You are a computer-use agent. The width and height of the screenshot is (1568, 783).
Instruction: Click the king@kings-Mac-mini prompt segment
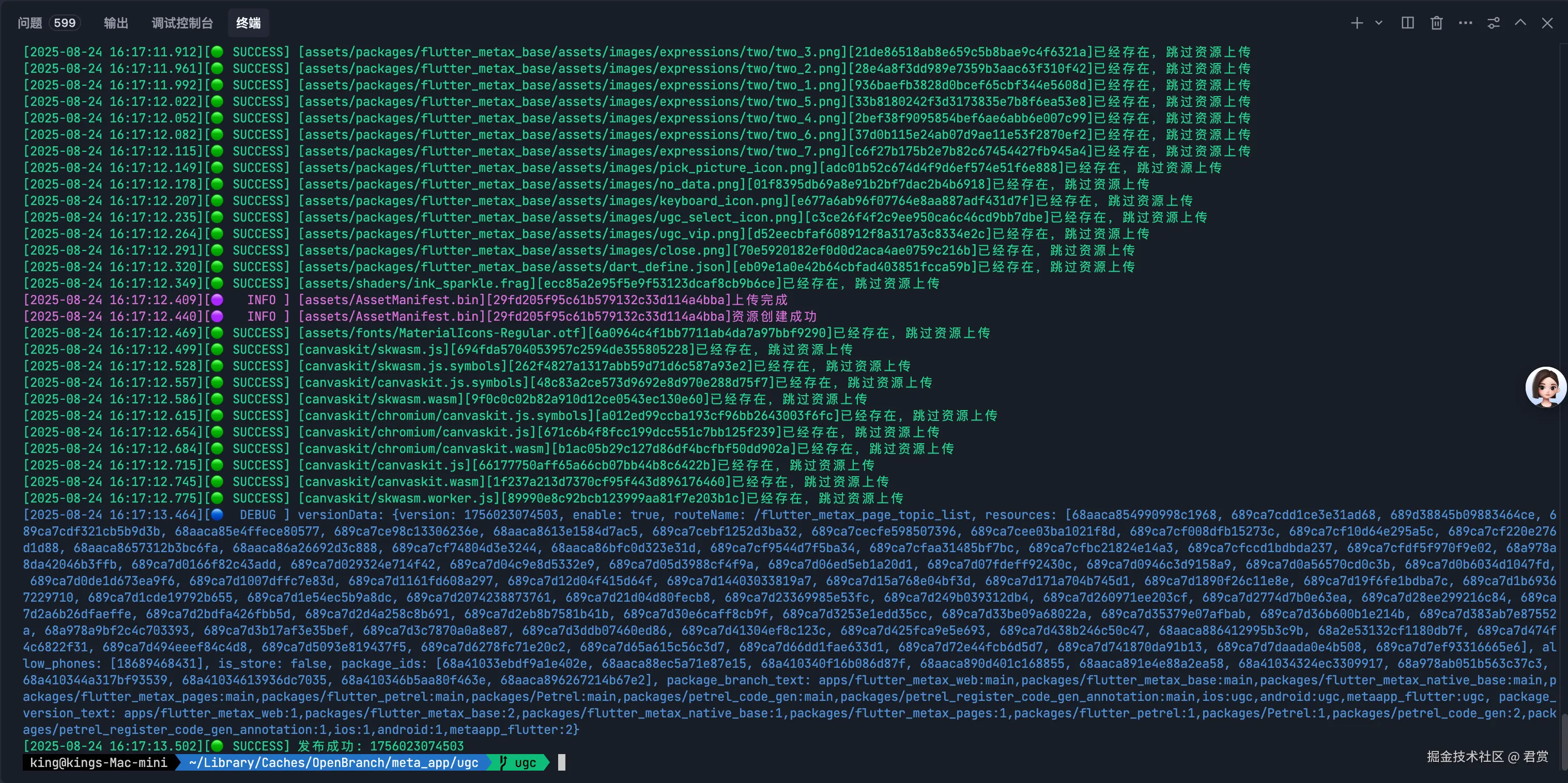coord(99,763)
